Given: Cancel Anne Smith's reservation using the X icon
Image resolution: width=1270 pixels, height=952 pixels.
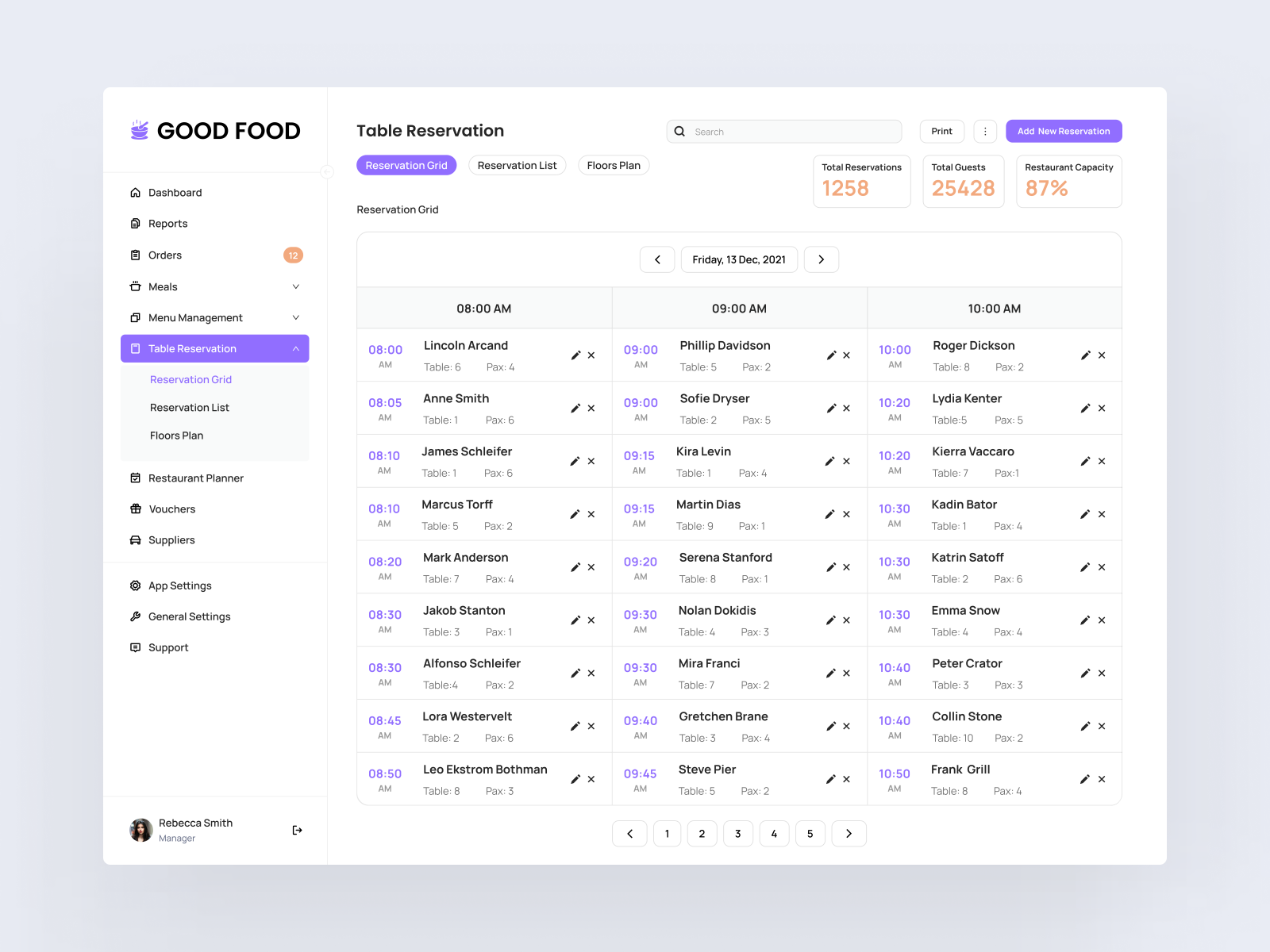Looking at the screenshot, I should pyautogui.click(x=591, y=408).
